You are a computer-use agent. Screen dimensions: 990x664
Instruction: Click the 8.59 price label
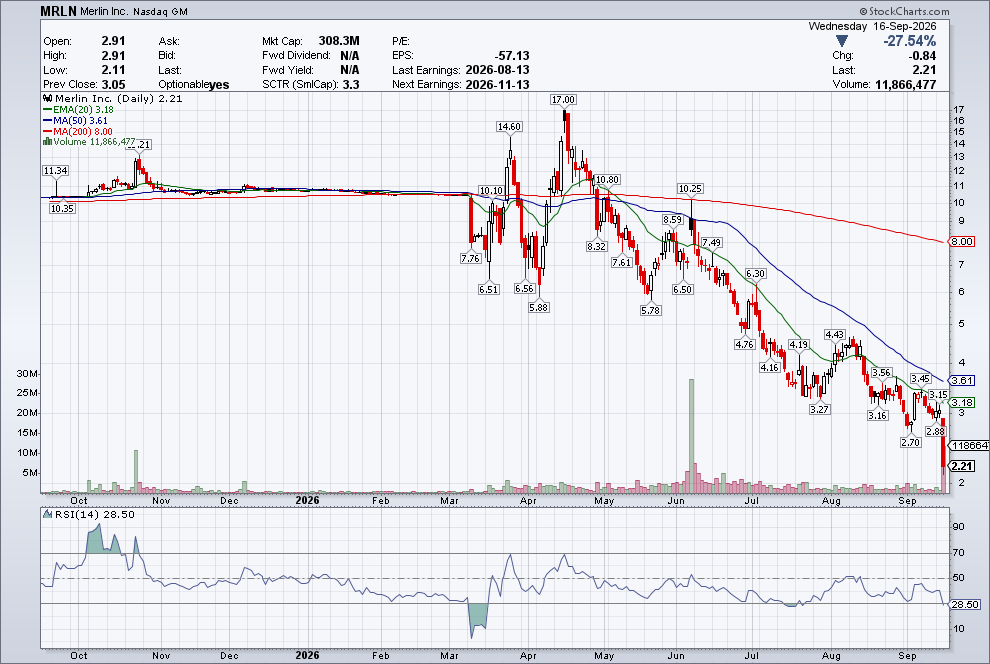pos(672,220)
